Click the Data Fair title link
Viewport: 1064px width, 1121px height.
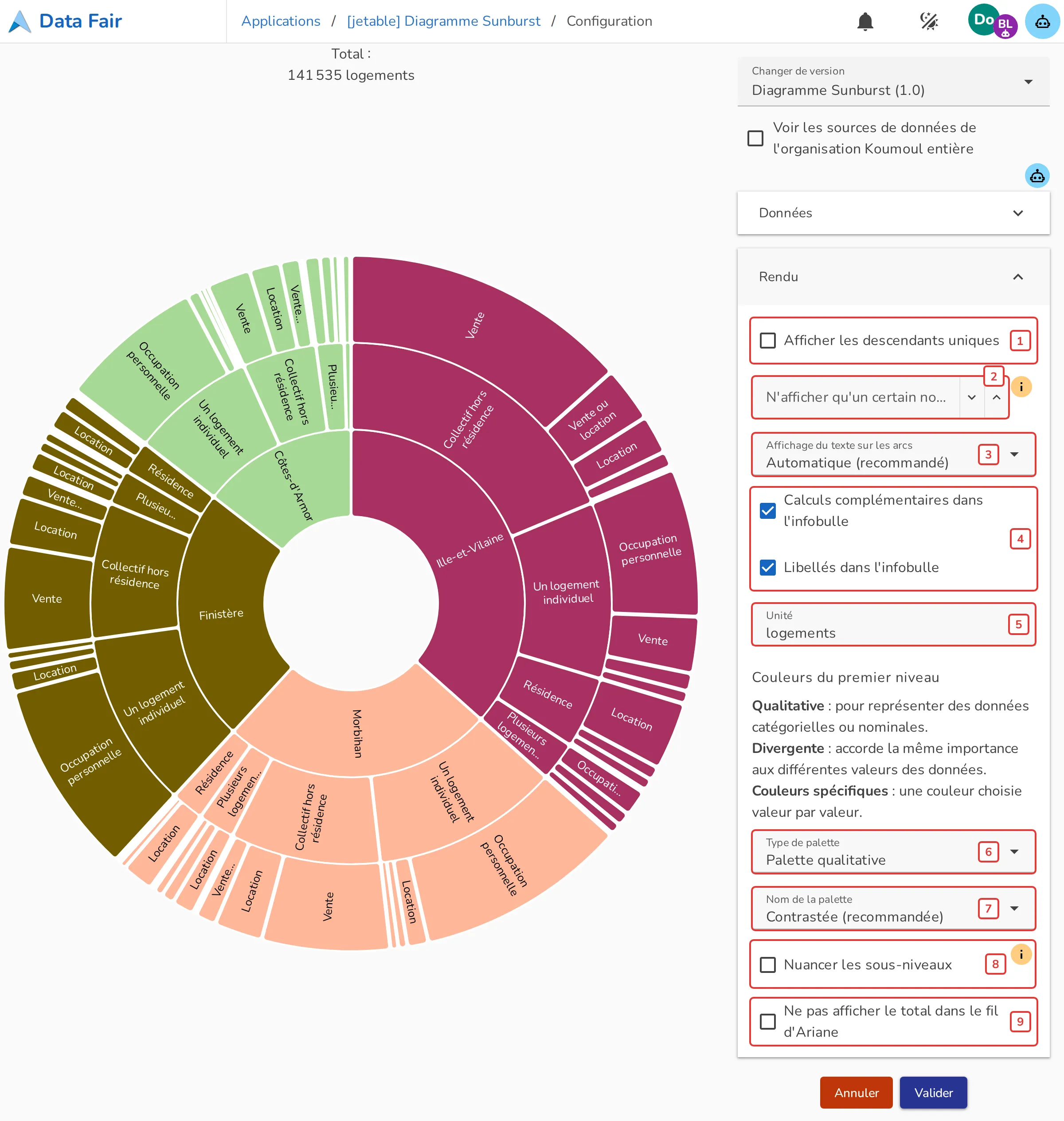[81, 22]
